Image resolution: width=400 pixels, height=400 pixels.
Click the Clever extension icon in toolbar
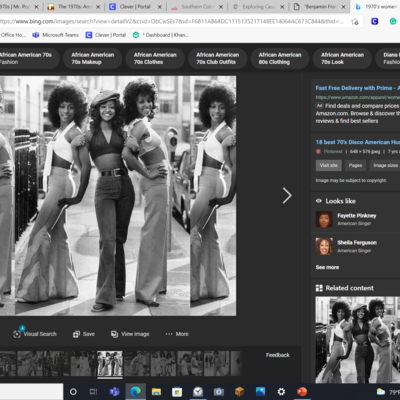click(x=375, y=22)
